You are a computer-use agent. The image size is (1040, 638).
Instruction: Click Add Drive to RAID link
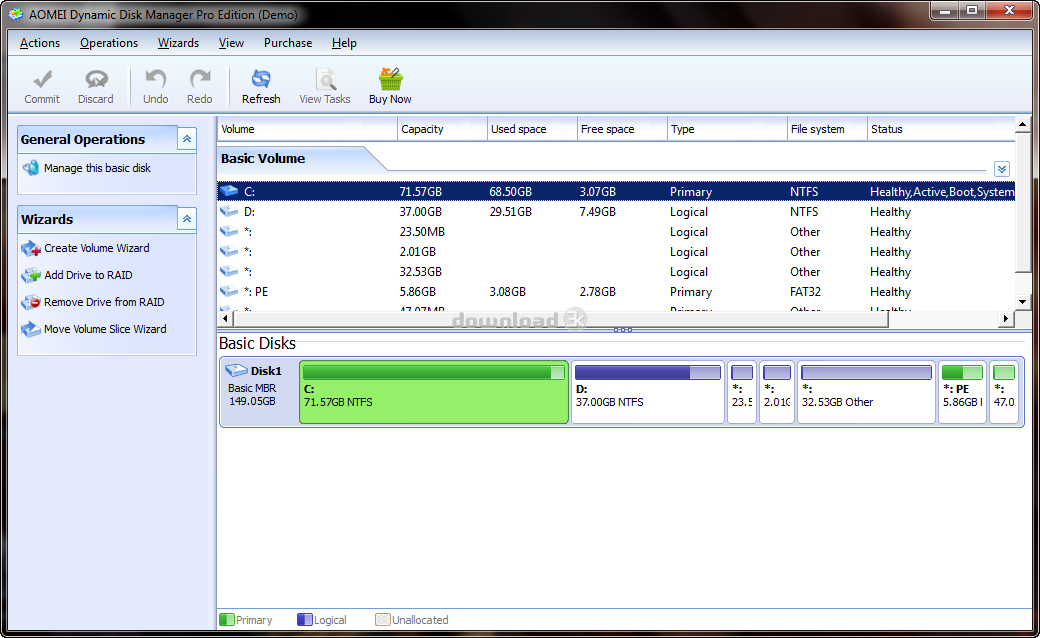tap(88, 275)
